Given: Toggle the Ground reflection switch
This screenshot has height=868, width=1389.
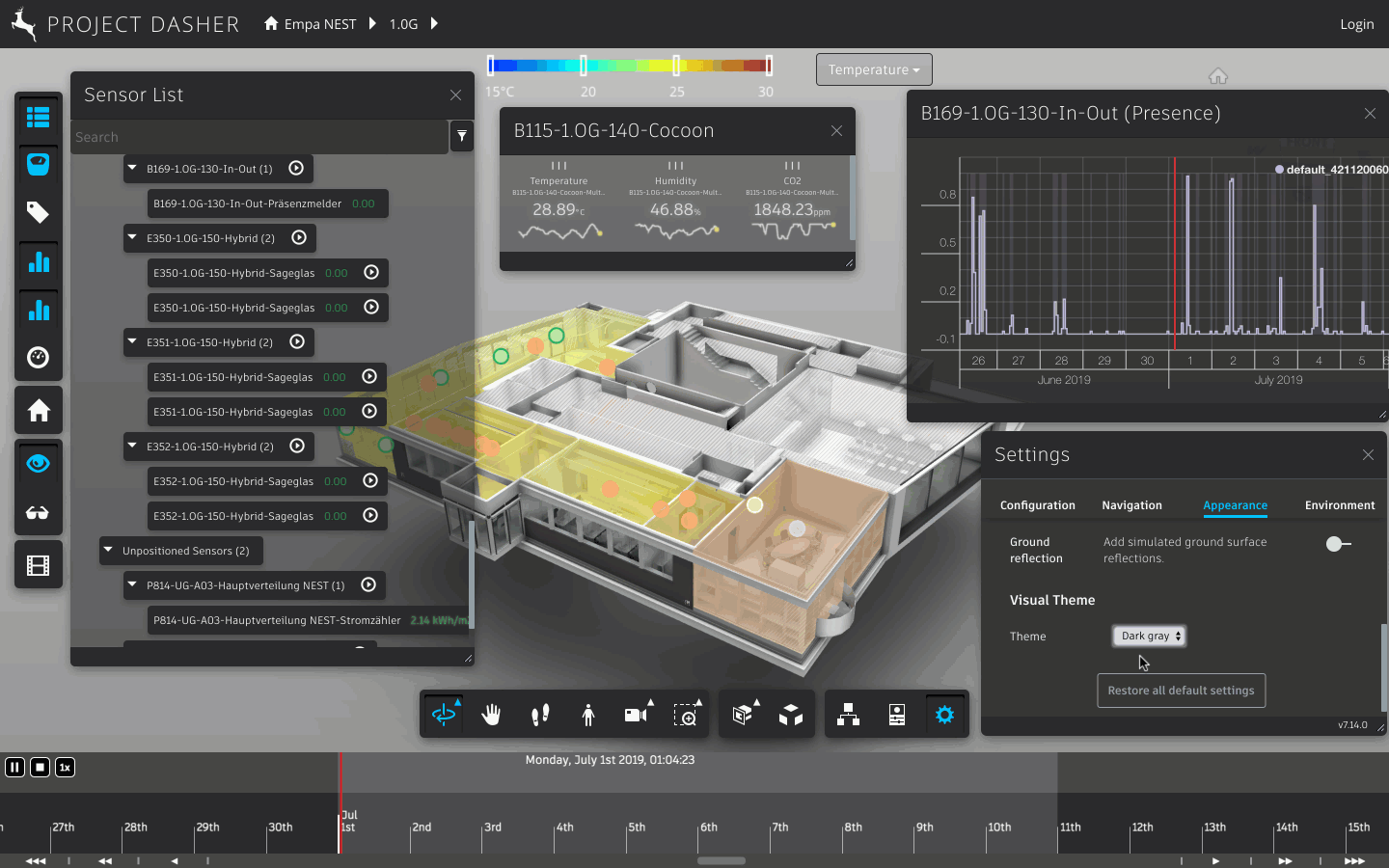Looking at the screenshot, I should 1338,544.
